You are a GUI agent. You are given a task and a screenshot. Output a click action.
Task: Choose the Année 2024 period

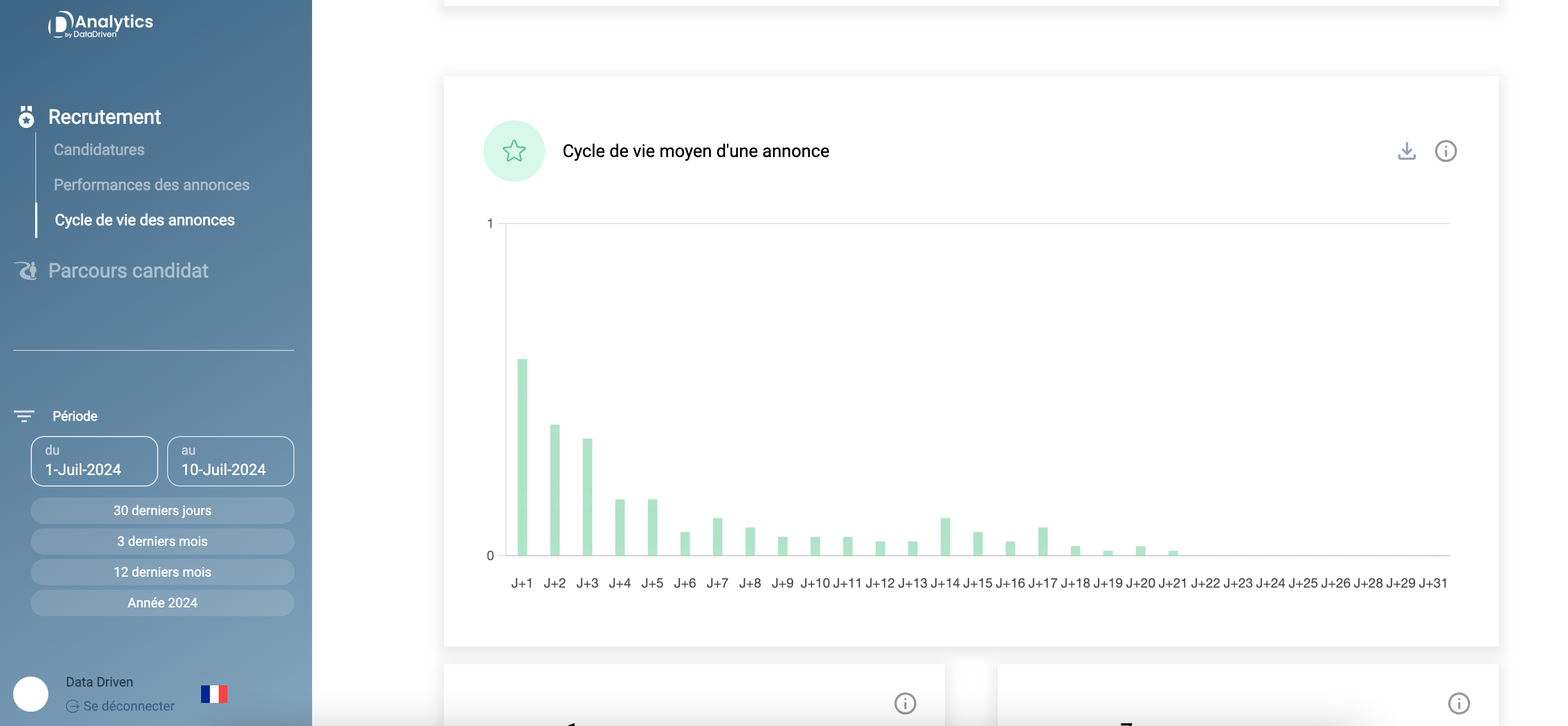[163, 602]
